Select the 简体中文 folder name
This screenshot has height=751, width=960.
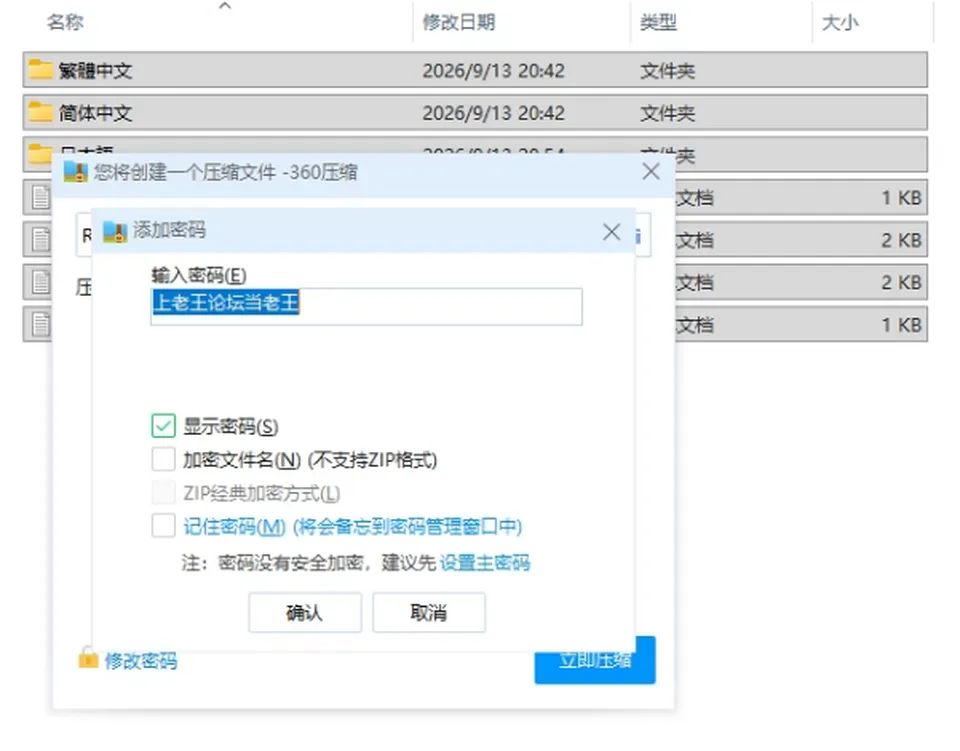coord(95,113)
